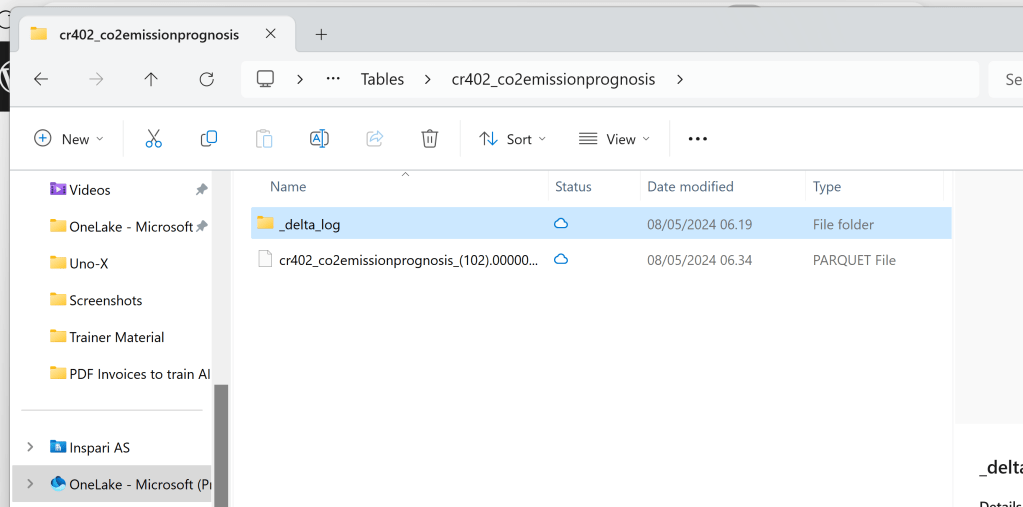Expand the Inspari AS tree node

point(30,447)
